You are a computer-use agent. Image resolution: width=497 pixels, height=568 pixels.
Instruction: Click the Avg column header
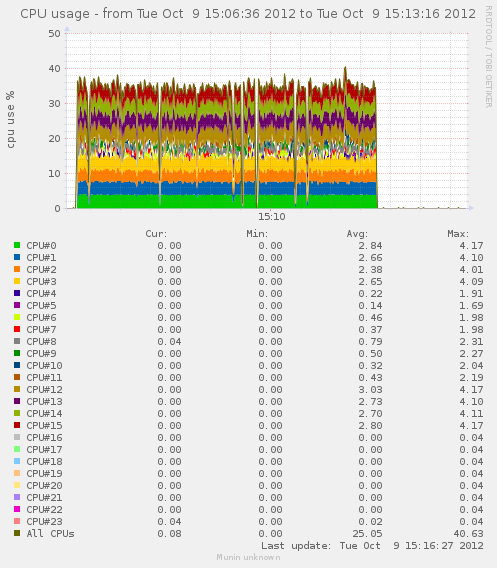pyautogui.click(x=357, y=234)
